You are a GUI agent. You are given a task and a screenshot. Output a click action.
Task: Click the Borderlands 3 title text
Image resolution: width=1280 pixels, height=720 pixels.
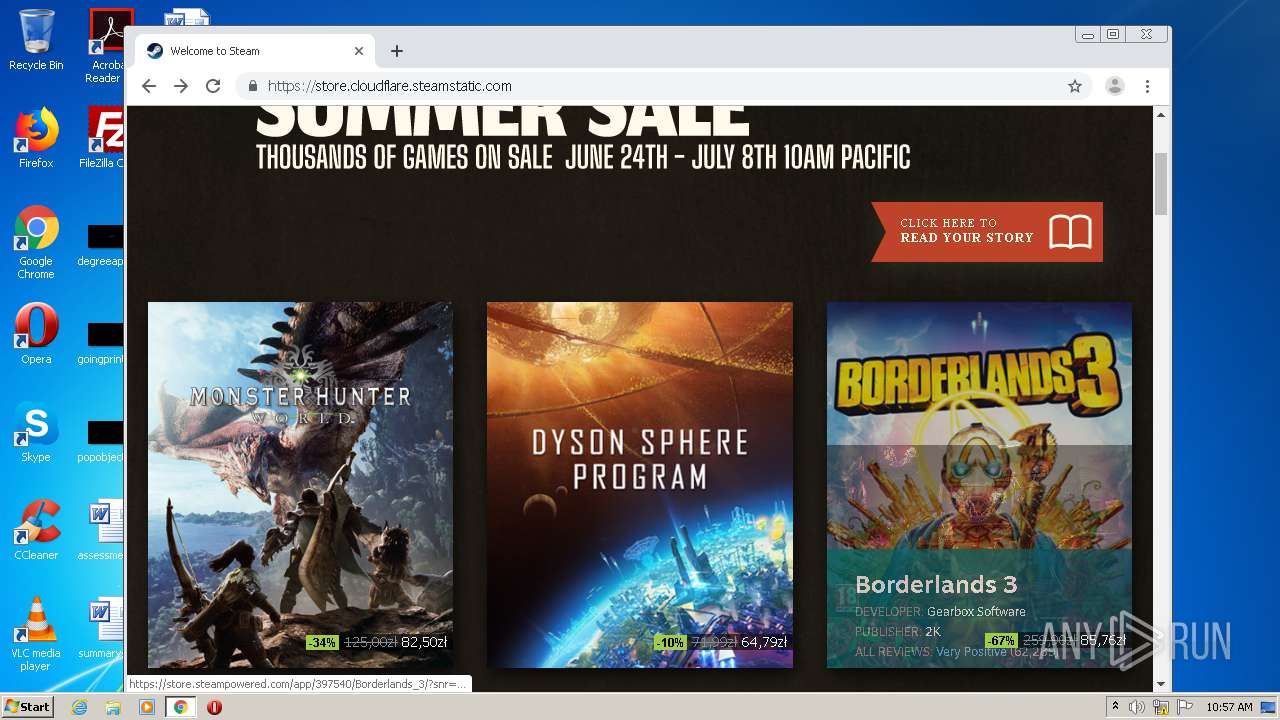coord(936,585)
